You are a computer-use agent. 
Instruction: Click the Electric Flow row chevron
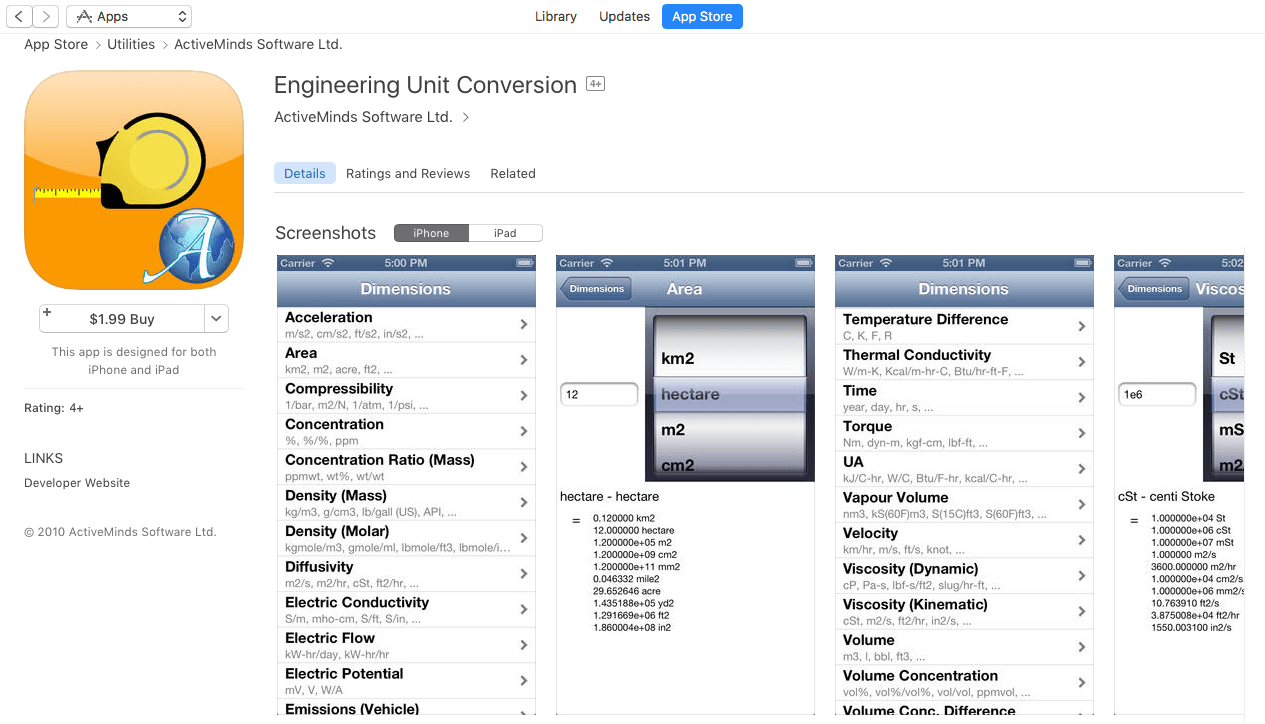click(524, 645)
